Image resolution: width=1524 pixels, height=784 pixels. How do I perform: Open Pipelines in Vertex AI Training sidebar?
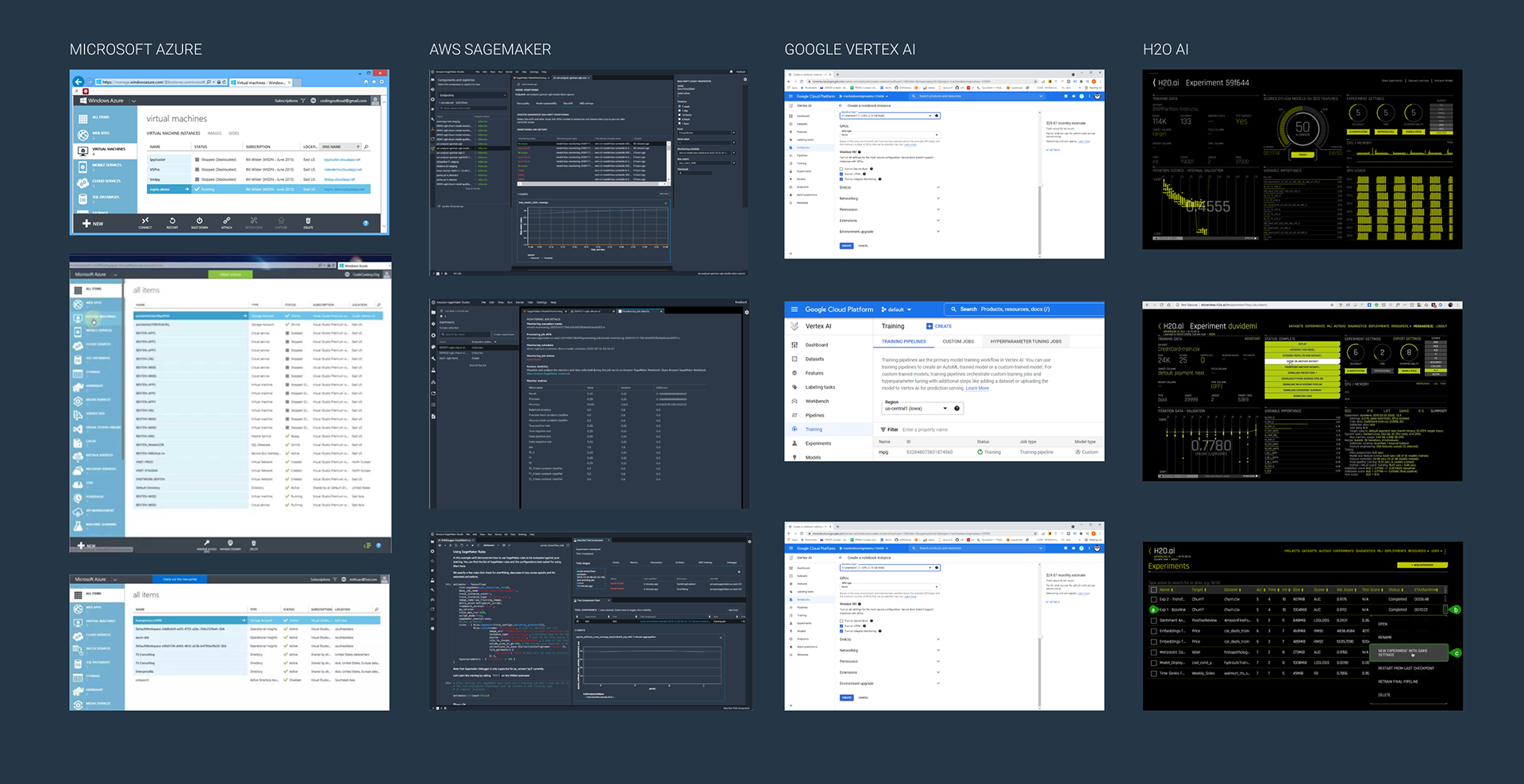(x=814, y=415)
